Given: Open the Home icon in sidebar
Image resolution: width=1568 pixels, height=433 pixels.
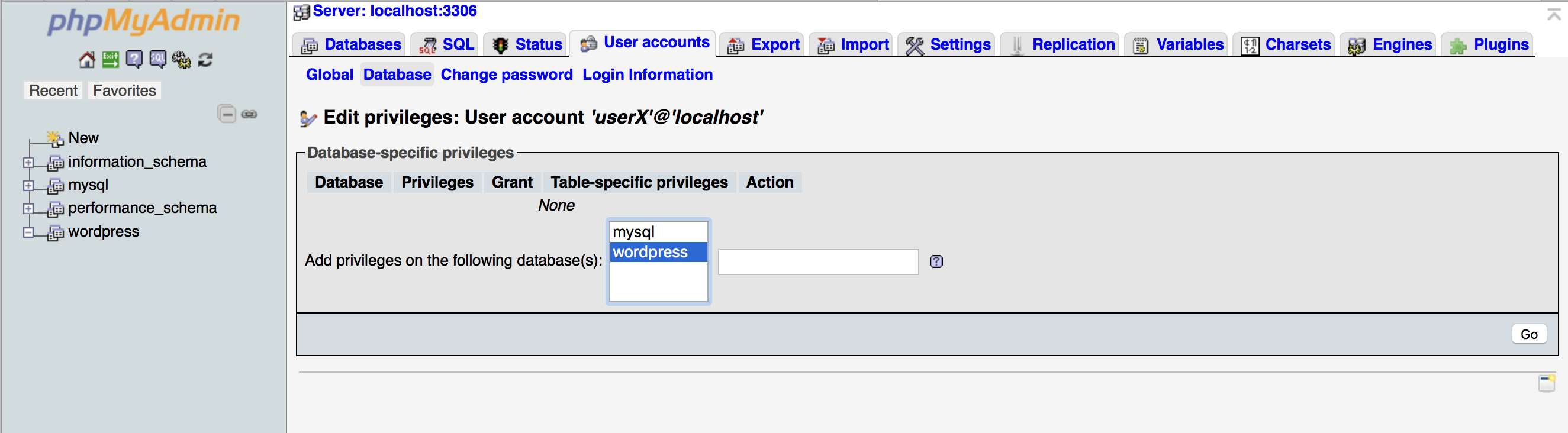Looking at the screenshot, I should [x=87, y=60].
